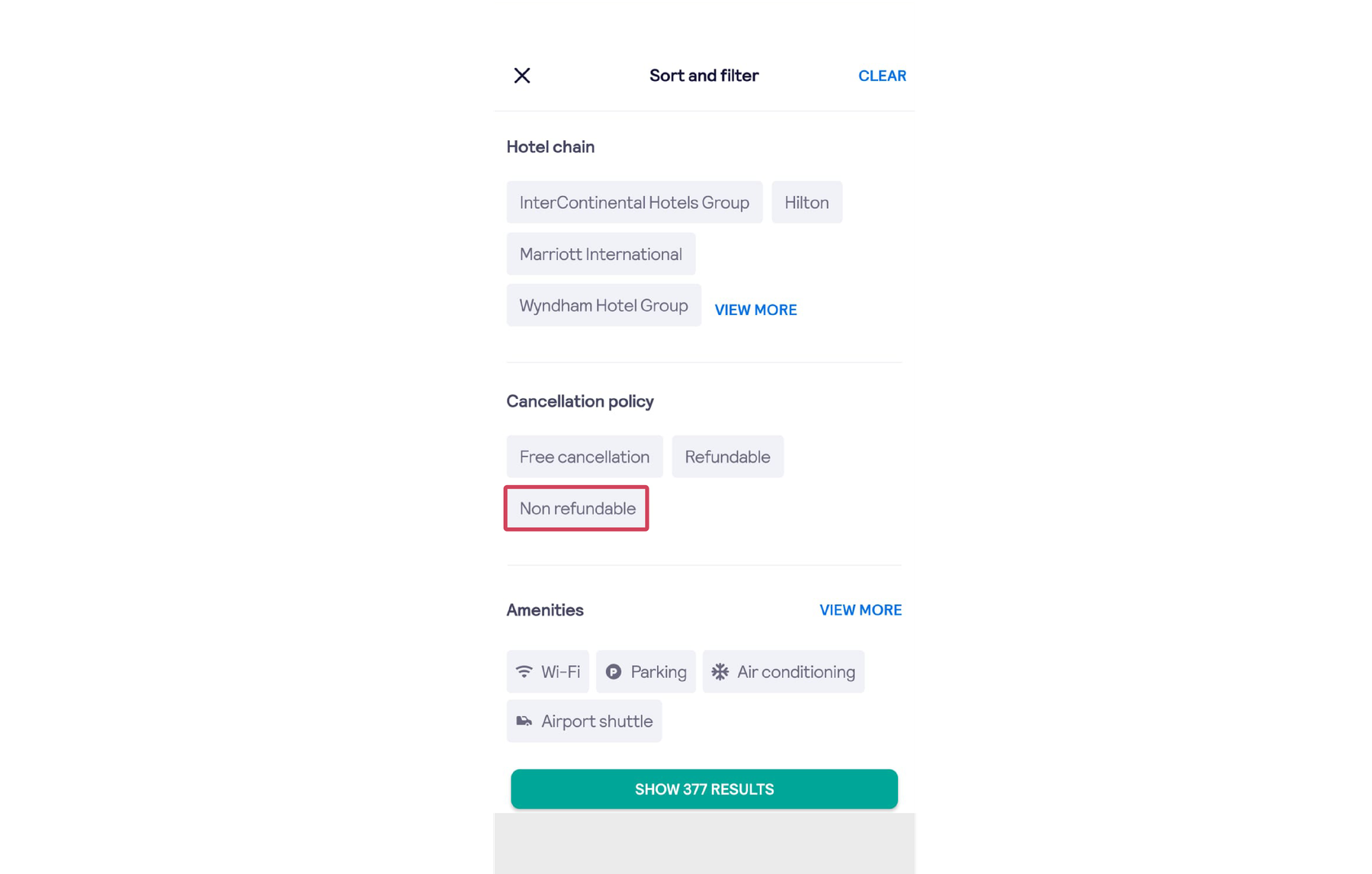
Task: Click the Cancellation policy section heading
Action: 580,401
